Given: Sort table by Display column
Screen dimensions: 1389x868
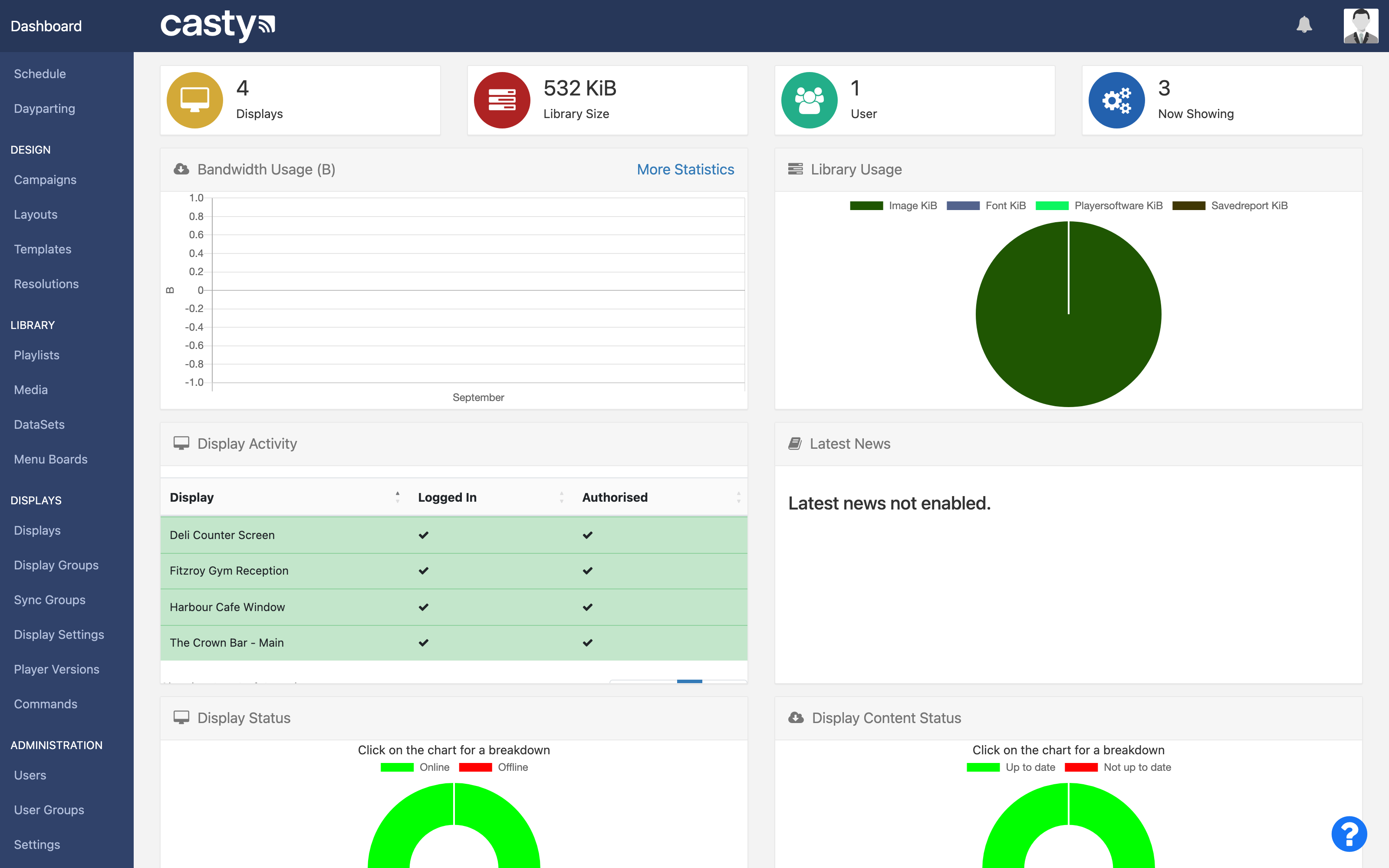Looking at the screenshot, I should pos(285,497).
